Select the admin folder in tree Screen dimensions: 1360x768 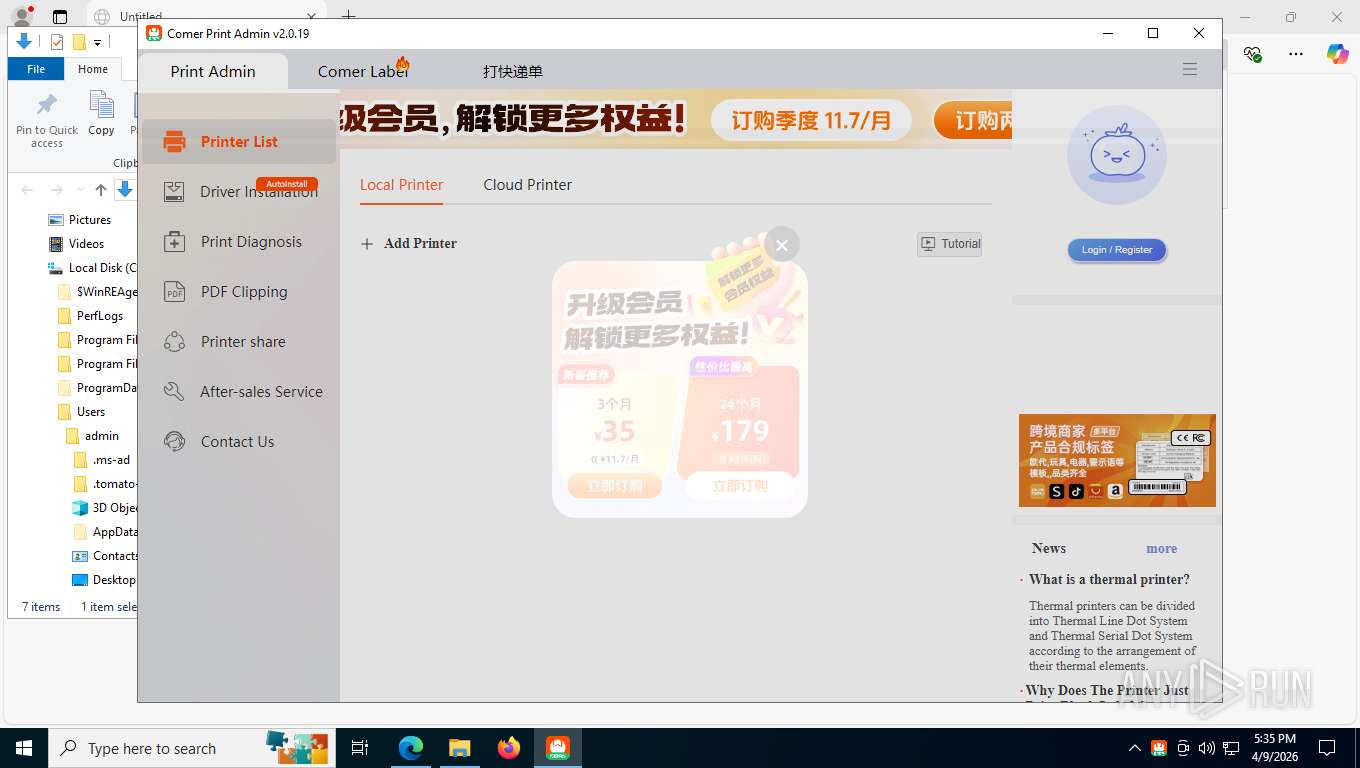pyautogui.click(x=92, y=435)
